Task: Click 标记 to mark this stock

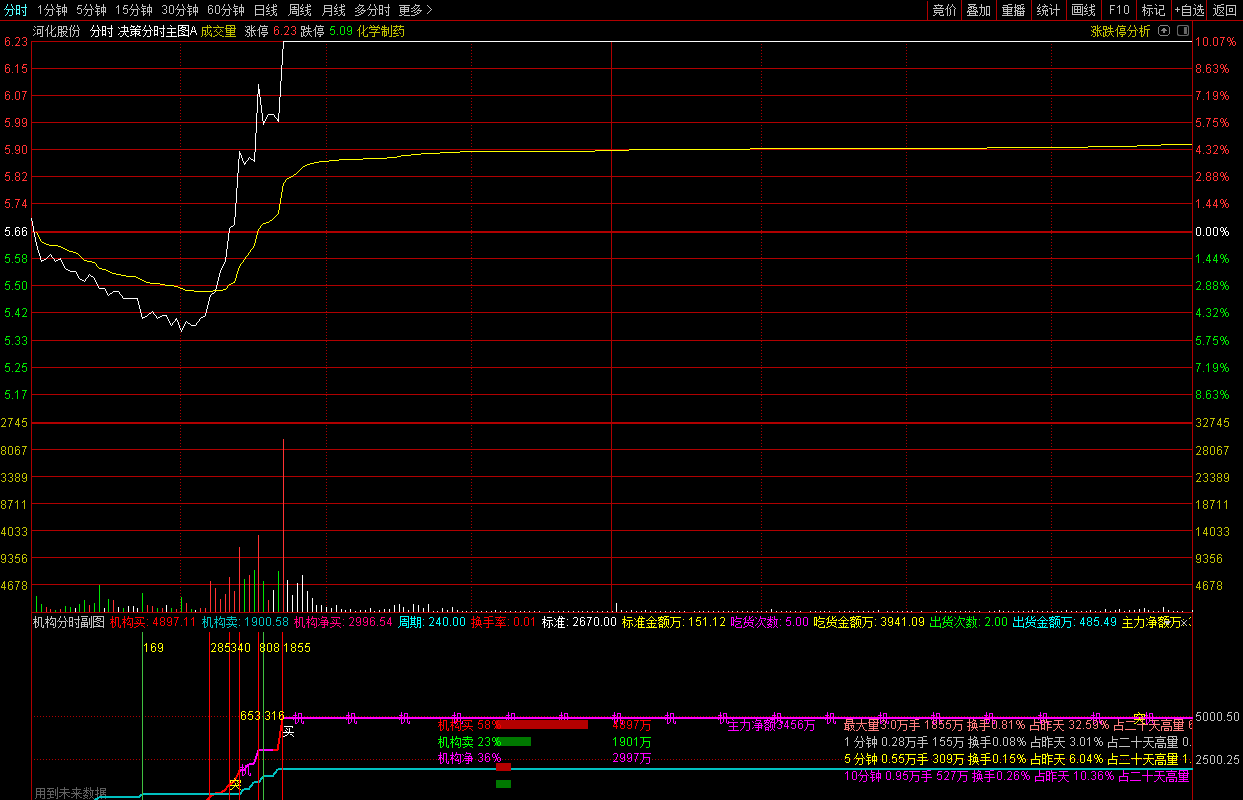Action: pos(1153,10)
